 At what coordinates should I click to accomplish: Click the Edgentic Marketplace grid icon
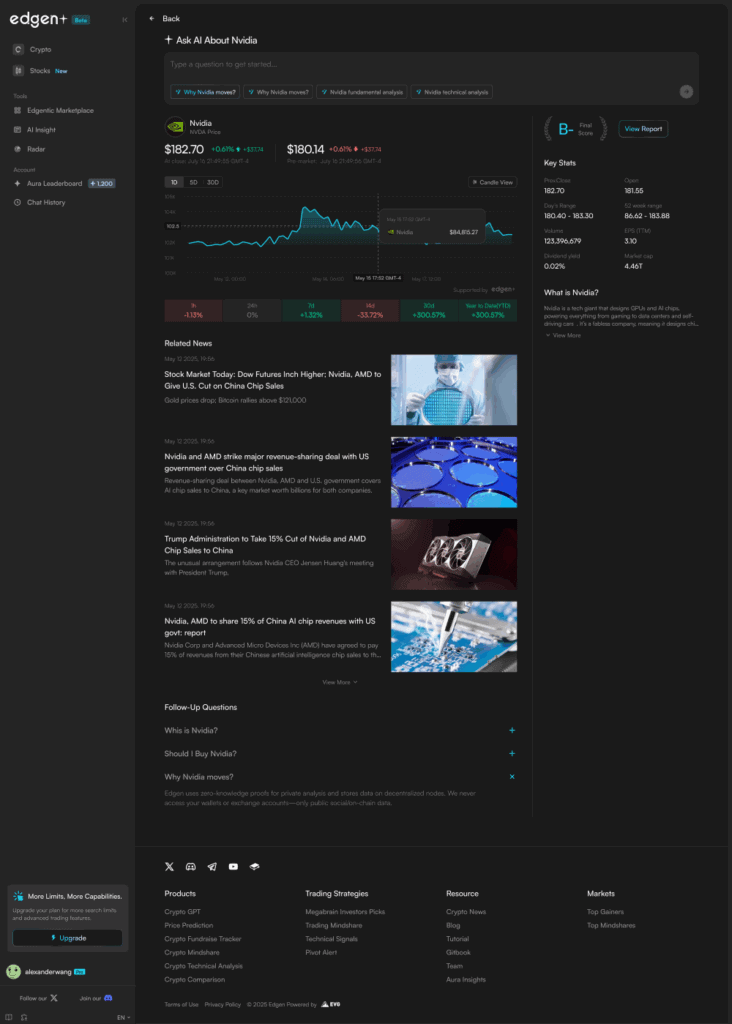click(18, 110)
